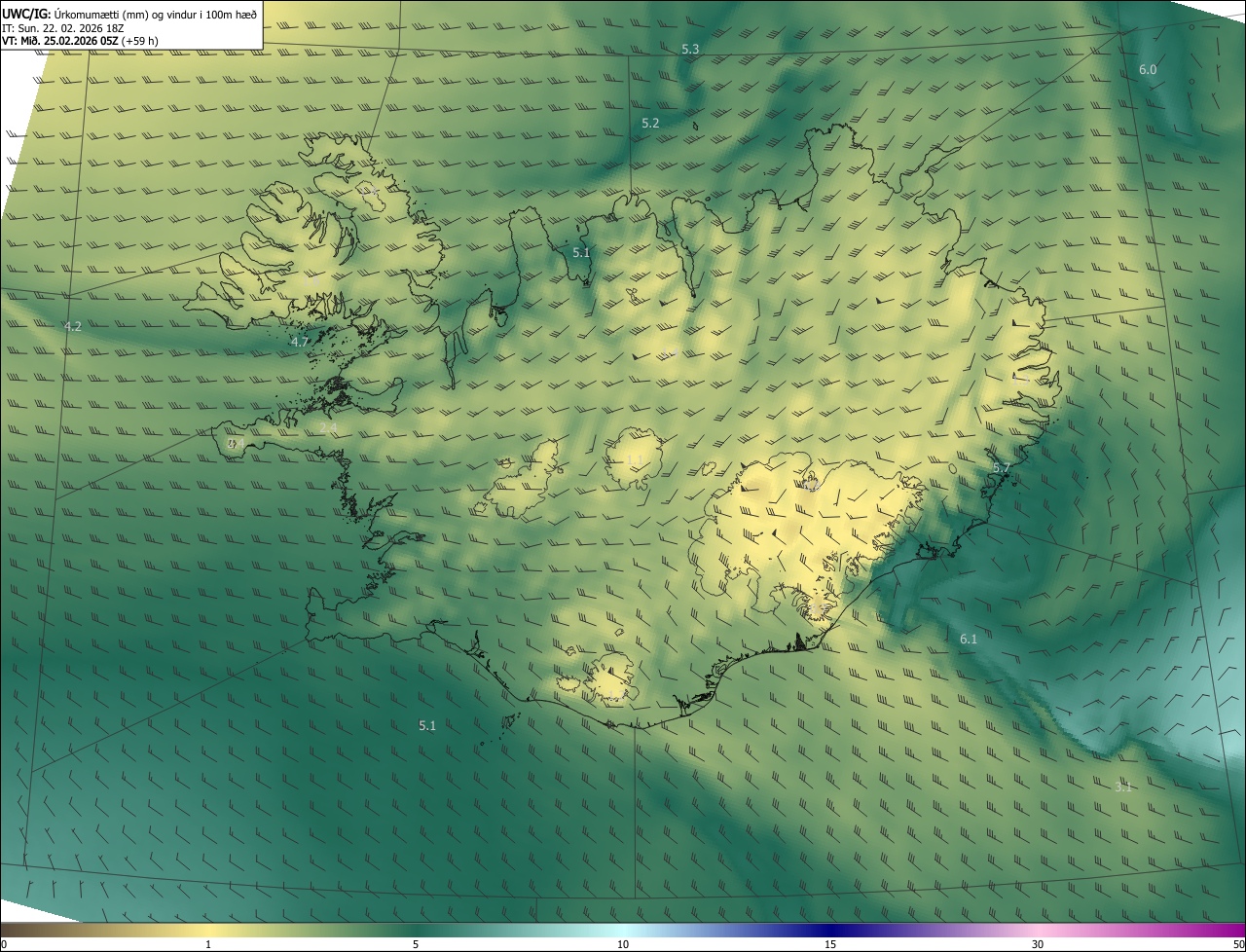Image resolution: width=1246 pixels, height=952 pixels.
Task: Click the 6.0 value label on map
Action: point(1148,69)
